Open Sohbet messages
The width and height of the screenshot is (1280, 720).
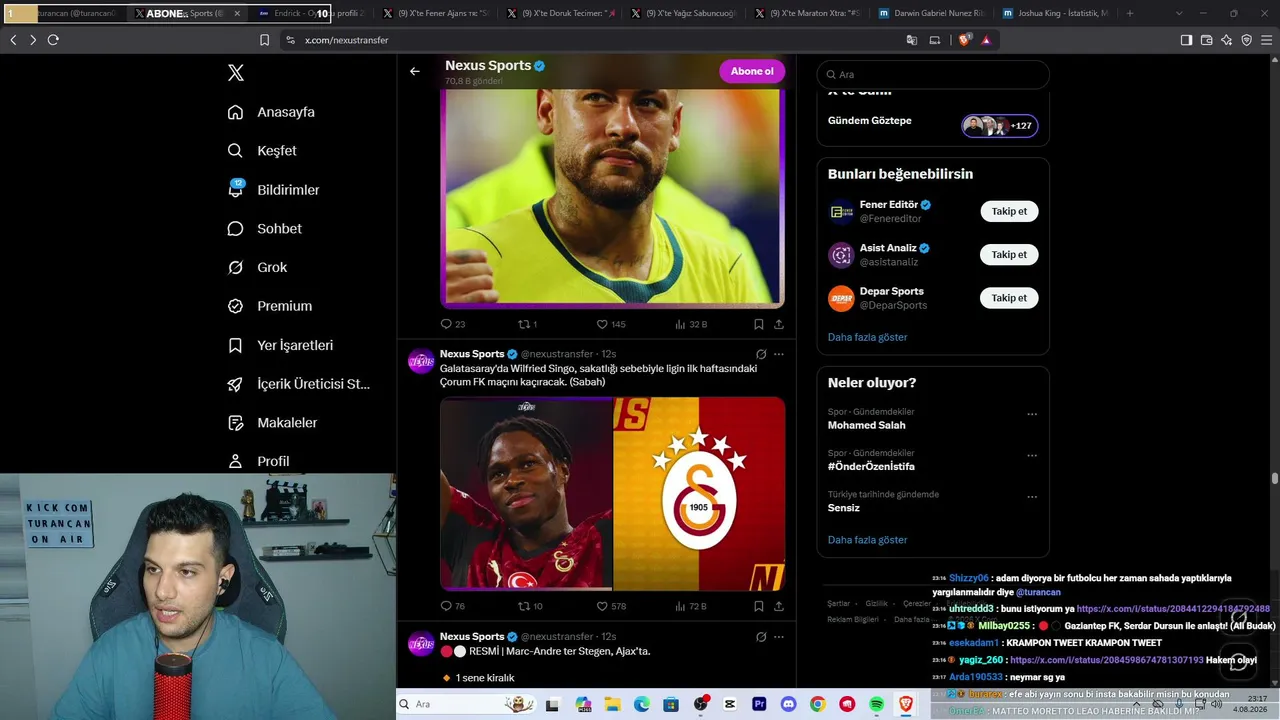click(264, 229)
